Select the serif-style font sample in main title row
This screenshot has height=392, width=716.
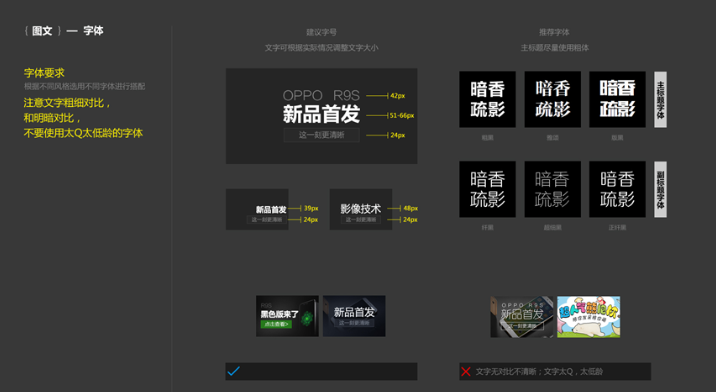click(x=553, y=99)
